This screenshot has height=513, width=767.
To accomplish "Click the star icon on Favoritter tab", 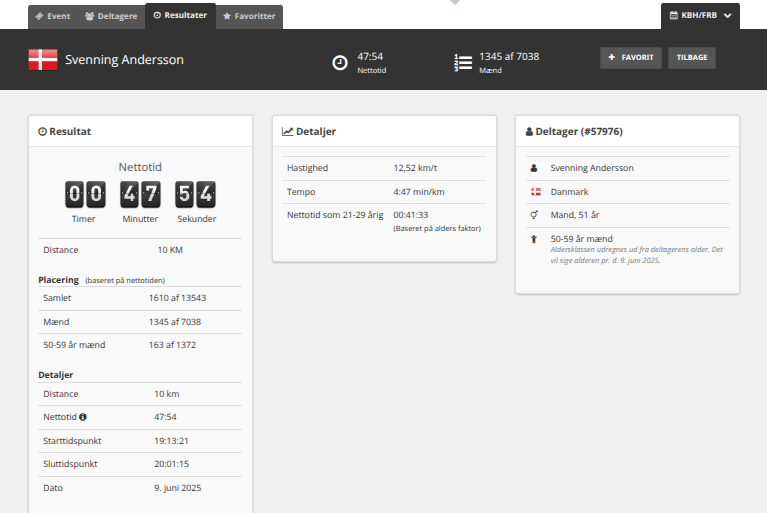I will (227, 16).
